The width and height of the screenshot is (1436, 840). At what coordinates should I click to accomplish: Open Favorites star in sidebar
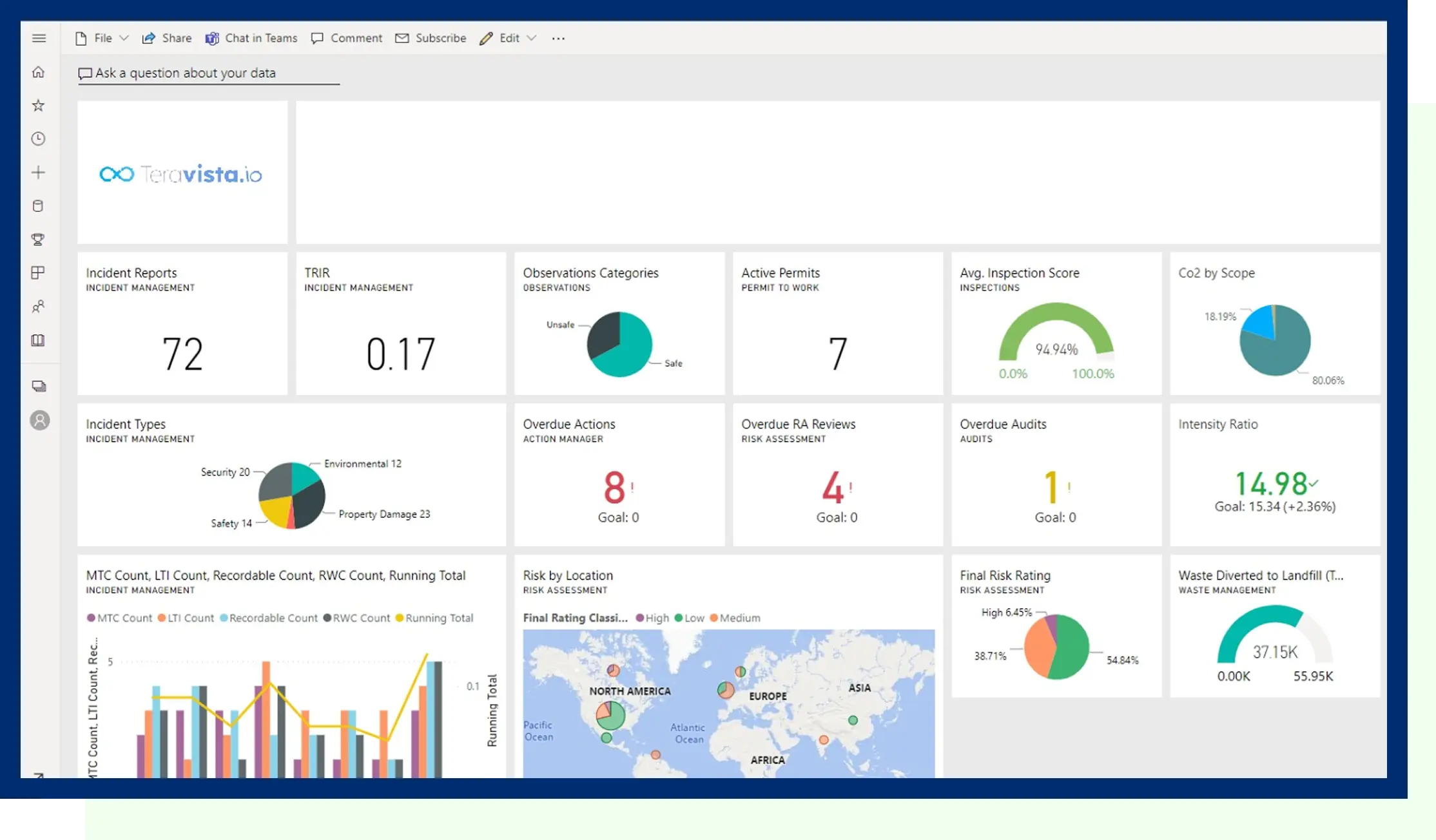[39, 106]
